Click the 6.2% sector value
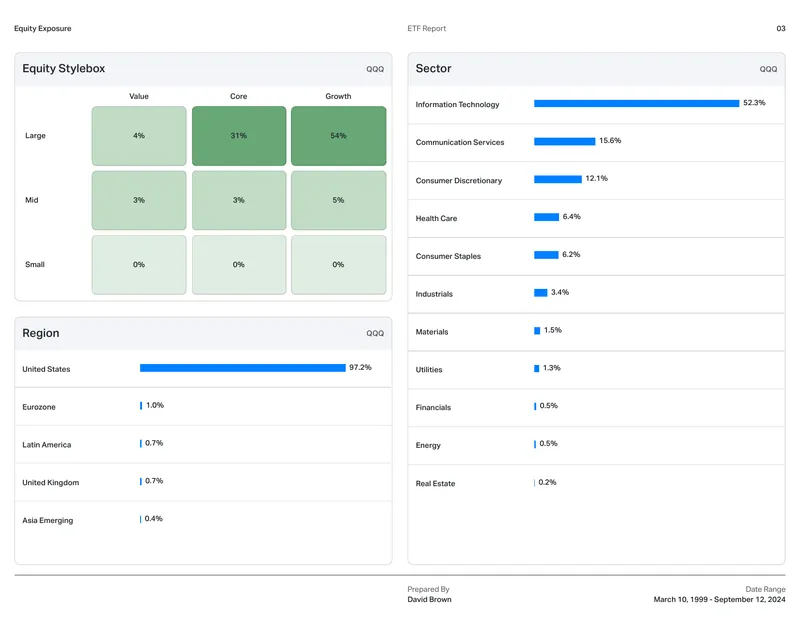This screenshot has width=800, height=618. pos(571,254)
